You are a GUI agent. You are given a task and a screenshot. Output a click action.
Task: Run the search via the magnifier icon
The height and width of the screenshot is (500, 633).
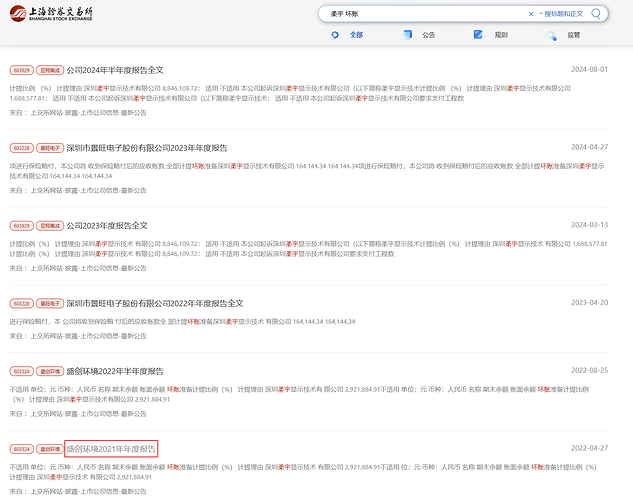coord(596,14)
